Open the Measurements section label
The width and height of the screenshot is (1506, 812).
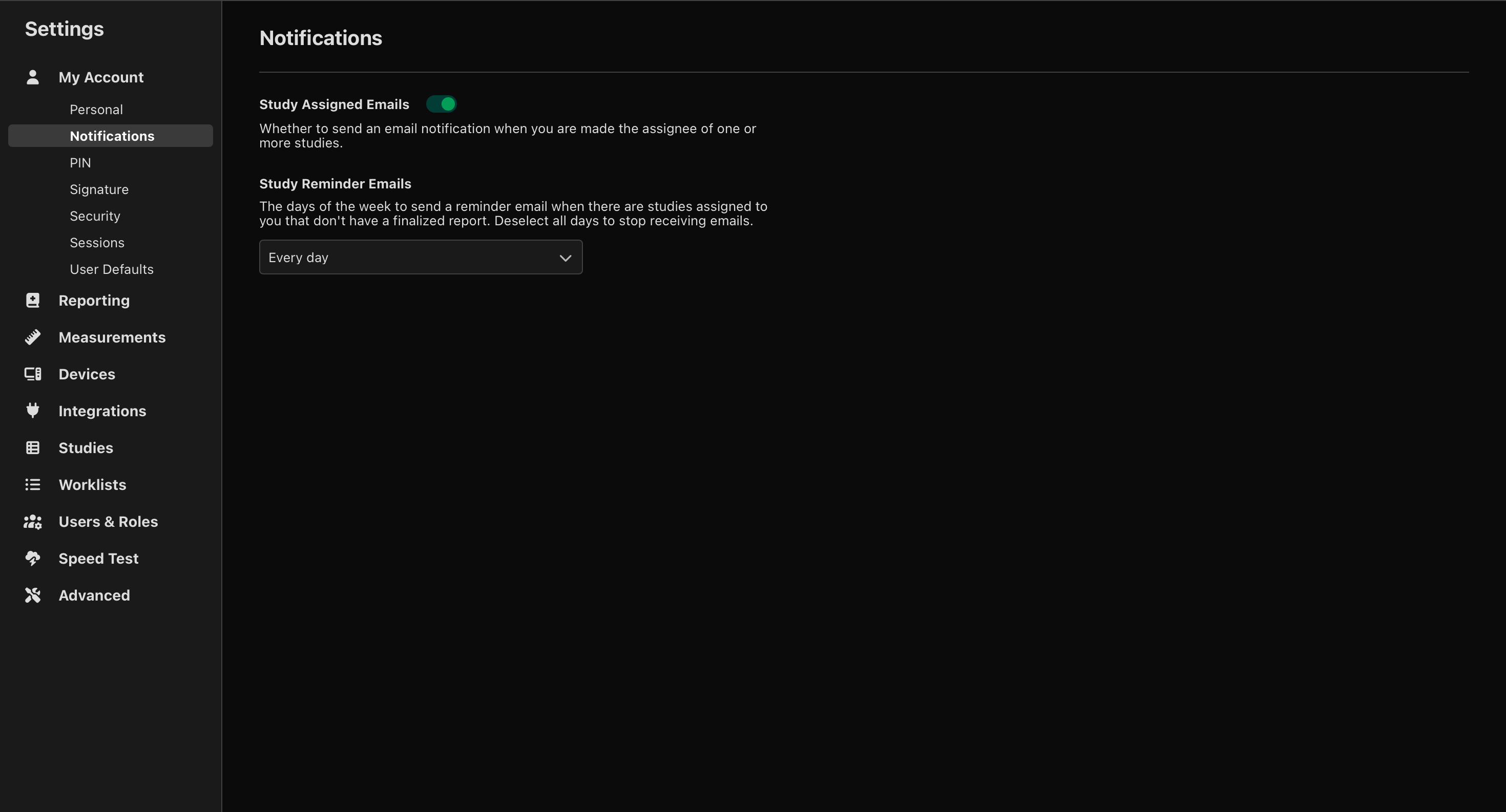click(x=112, y=337)
